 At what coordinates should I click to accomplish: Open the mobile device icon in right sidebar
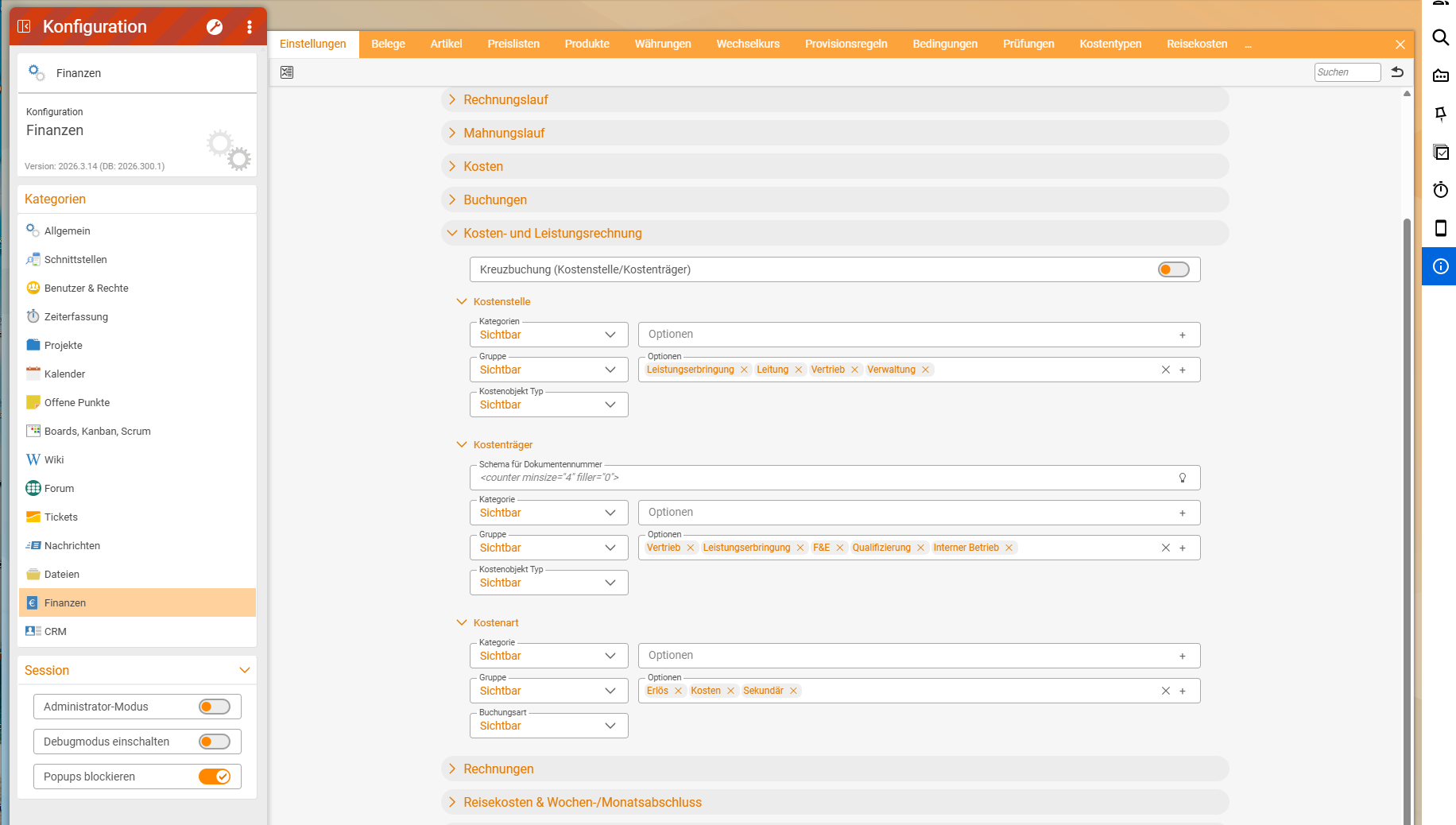click(1440, 228)
